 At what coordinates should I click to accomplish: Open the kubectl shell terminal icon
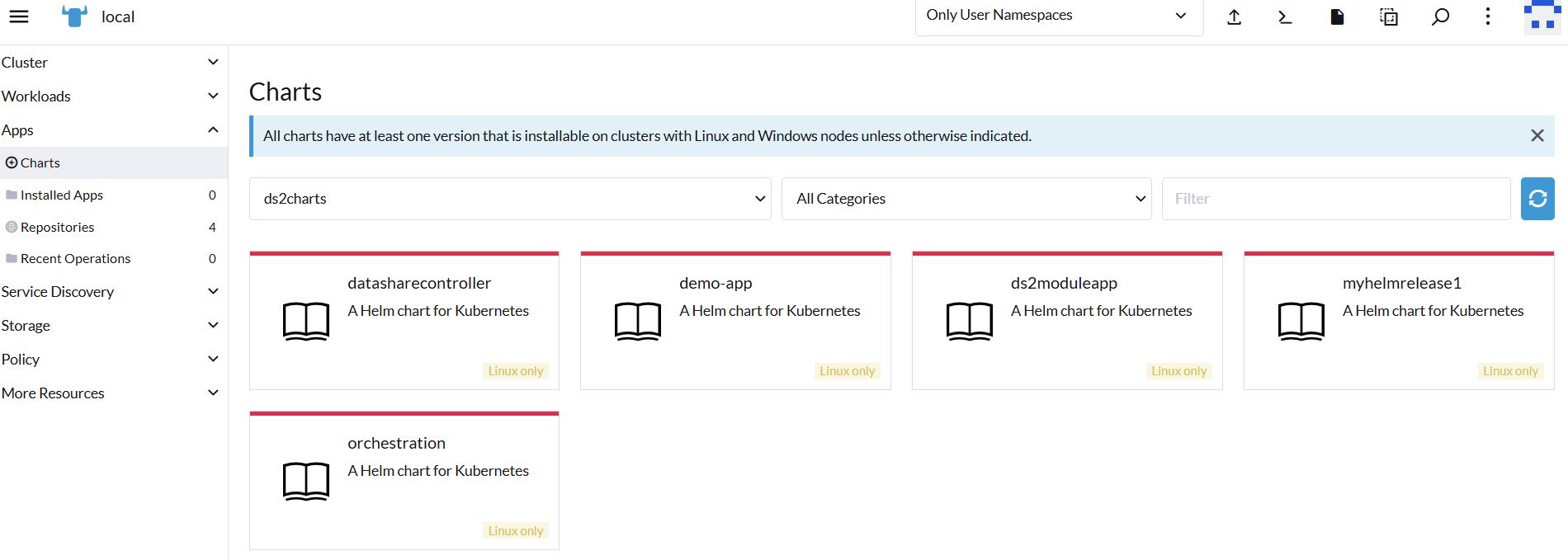coord(1285,17)
